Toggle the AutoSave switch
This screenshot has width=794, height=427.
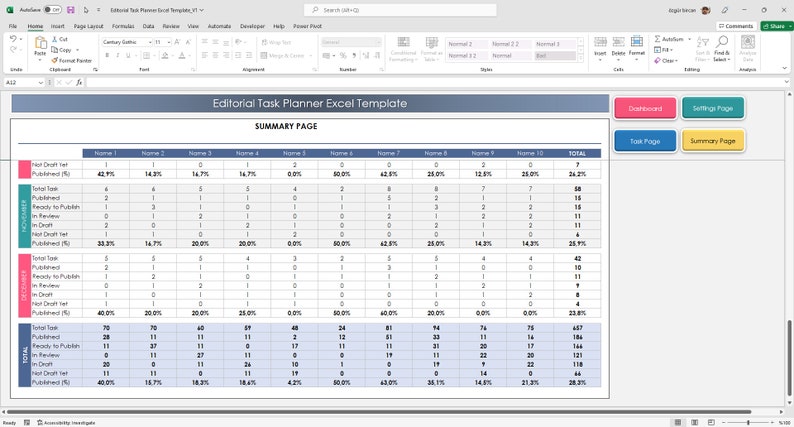click(x=52, y=10)
